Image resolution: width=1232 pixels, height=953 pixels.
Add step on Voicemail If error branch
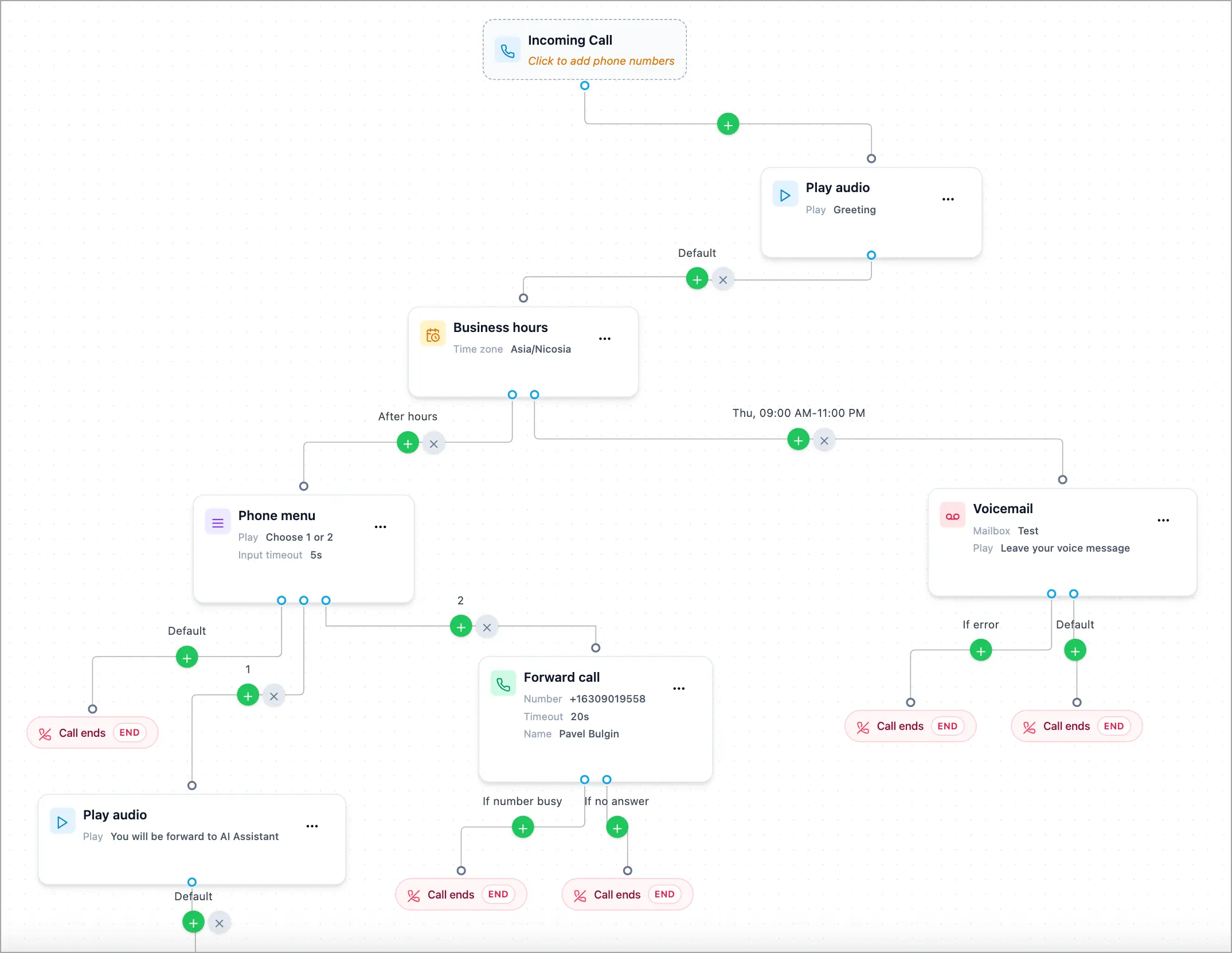click(x=981, y=651)
